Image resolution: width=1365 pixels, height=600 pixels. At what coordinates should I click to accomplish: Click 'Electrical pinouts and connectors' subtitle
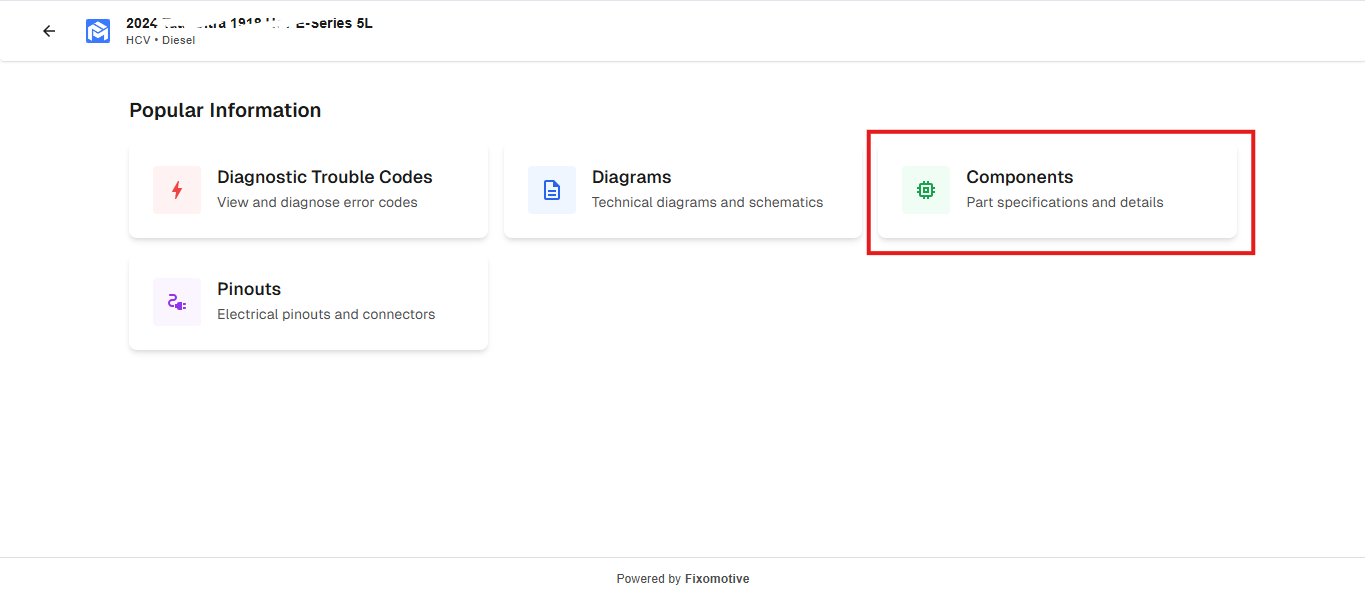click(x=326, y=314)
